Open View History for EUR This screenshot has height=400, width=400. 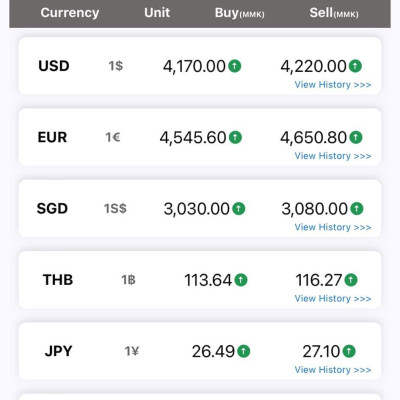(333, 156)
